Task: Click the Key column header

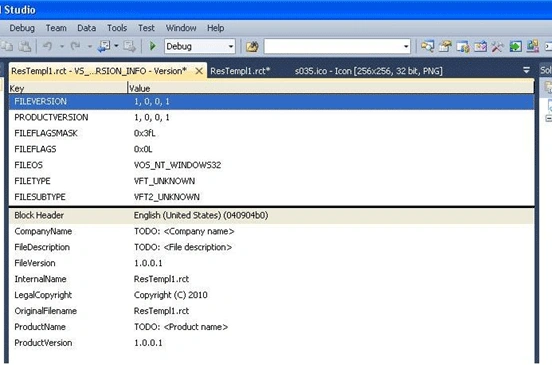Action: pyautogui.click(x=68, y=88)
